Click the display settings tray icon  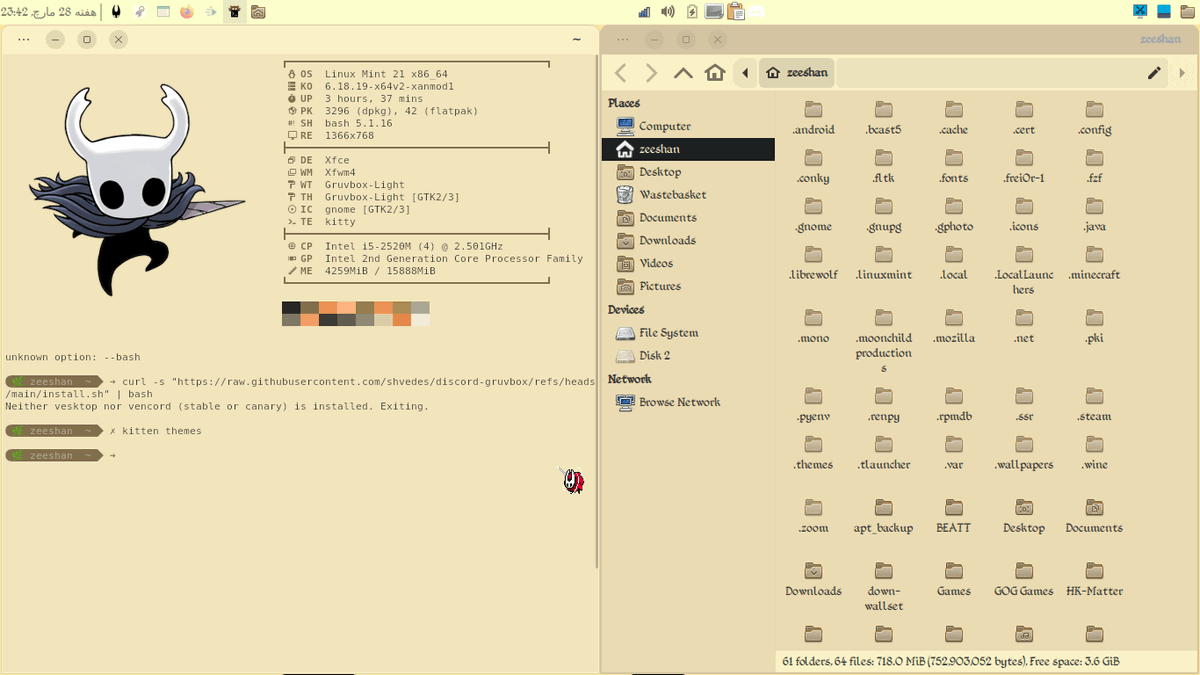(714, 12)
